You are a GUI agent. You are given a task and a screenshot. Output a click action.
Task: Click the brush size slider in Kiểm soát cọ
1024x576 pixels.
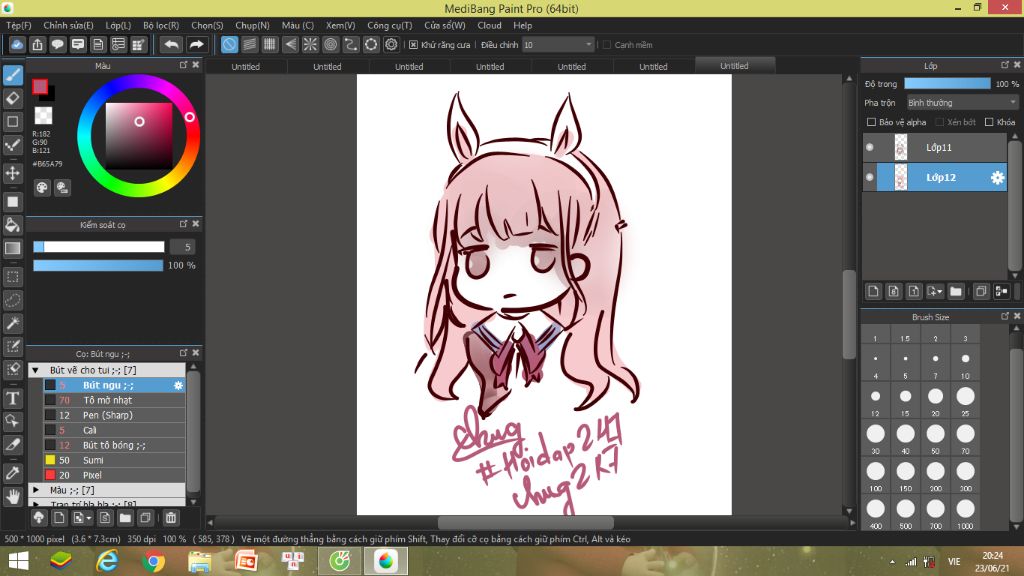click(99, 247)
